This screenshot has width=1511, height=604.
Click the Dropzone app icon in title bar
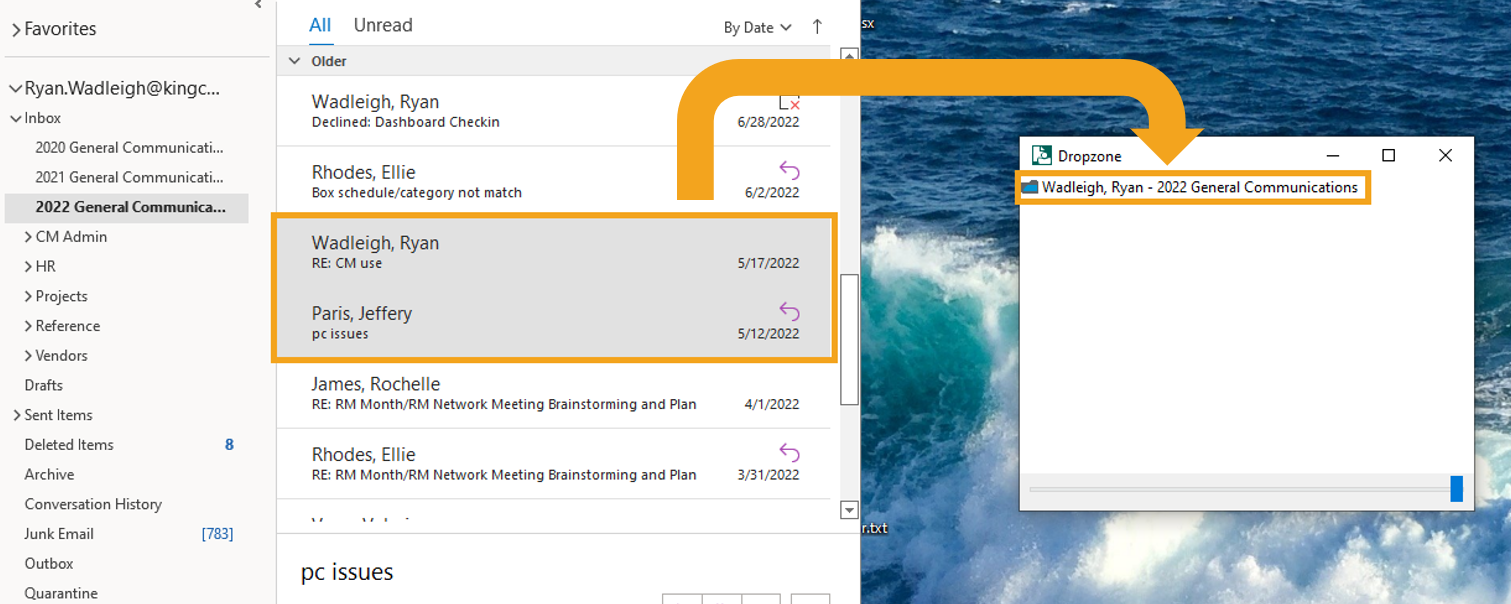pos(1042,156)
